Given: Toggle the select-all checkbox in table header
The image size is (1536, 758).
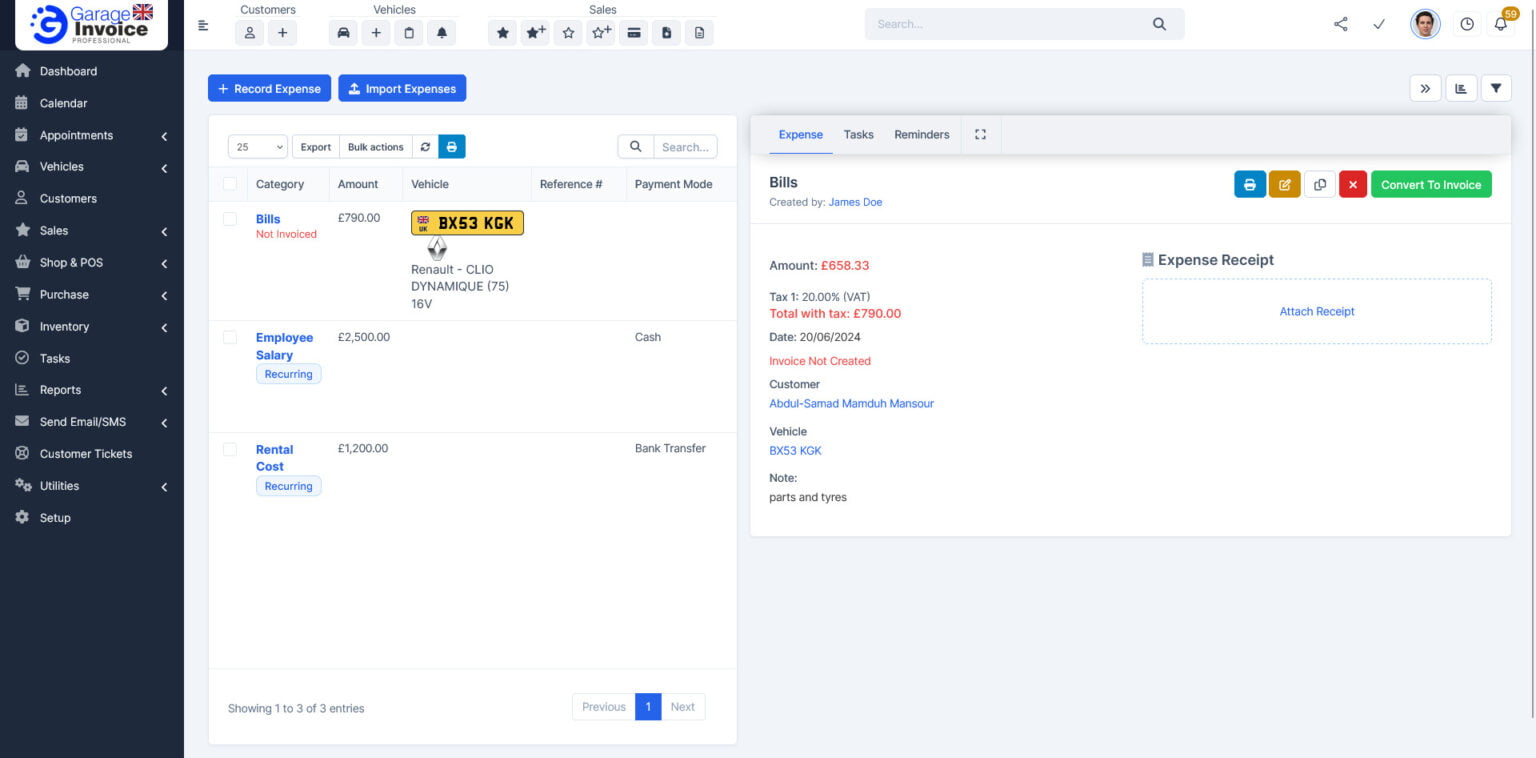Looking at the screenshot, I should pyautogui.click(x=230, y=184).
